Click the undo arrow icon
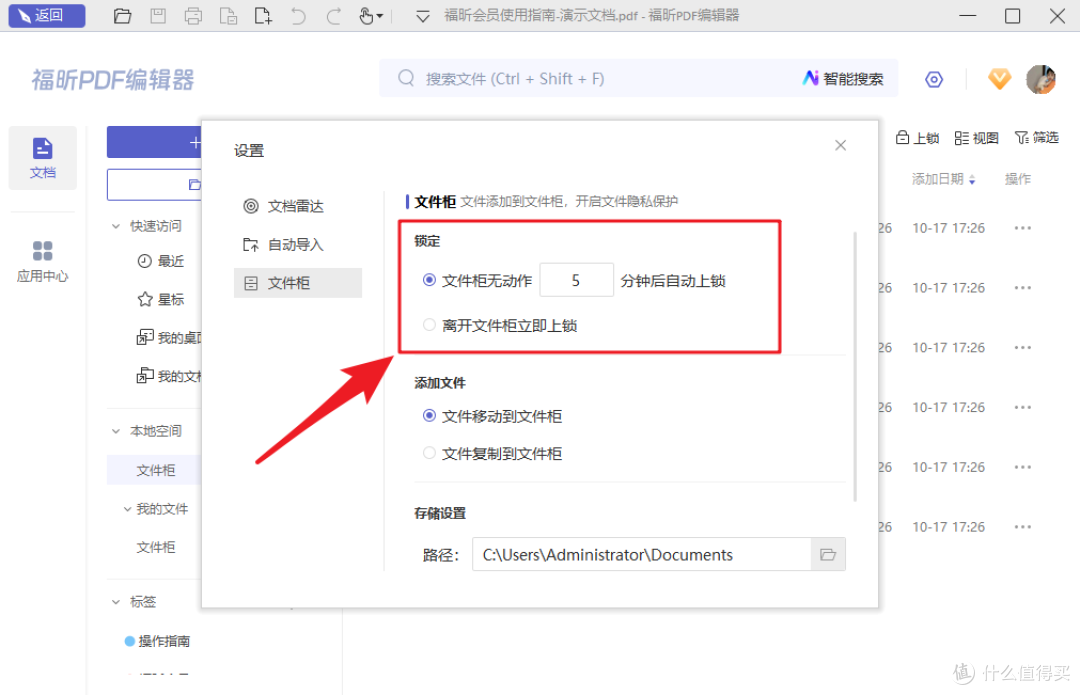This screenshot has height=695, width=1080. (x=298, y=15)
